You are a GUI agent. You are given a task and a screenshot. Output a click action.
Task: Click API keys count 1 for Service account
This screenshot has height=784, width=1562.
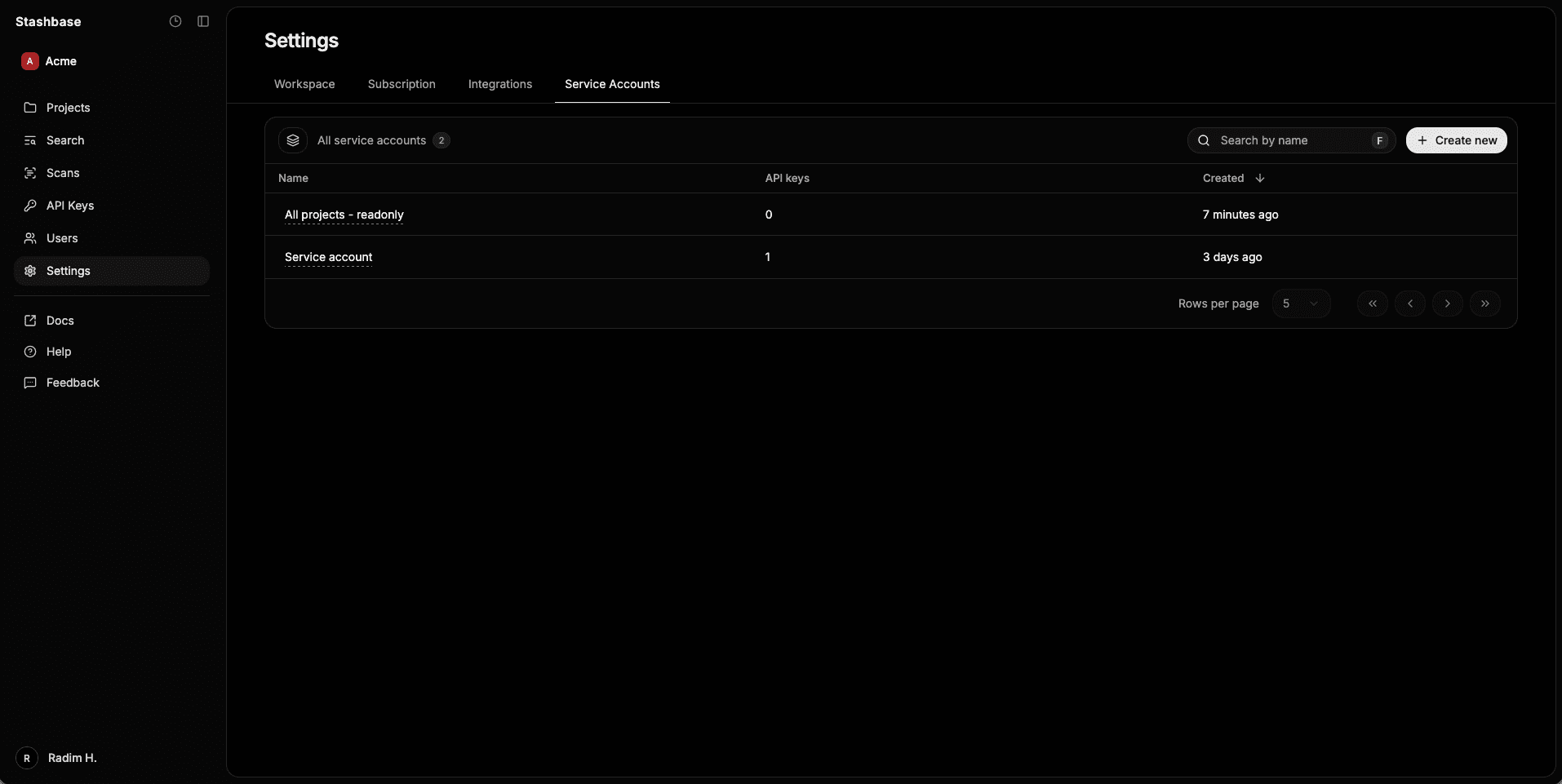(767, 257)
